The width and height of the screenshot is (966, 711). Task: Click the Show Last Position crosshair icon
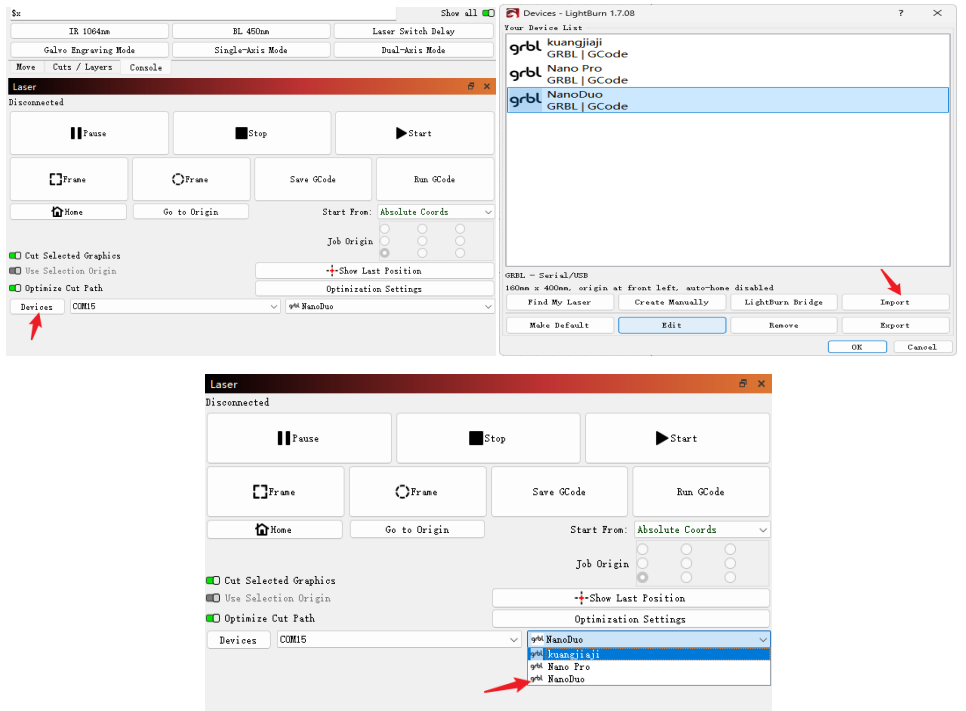[x=330, y=270]
